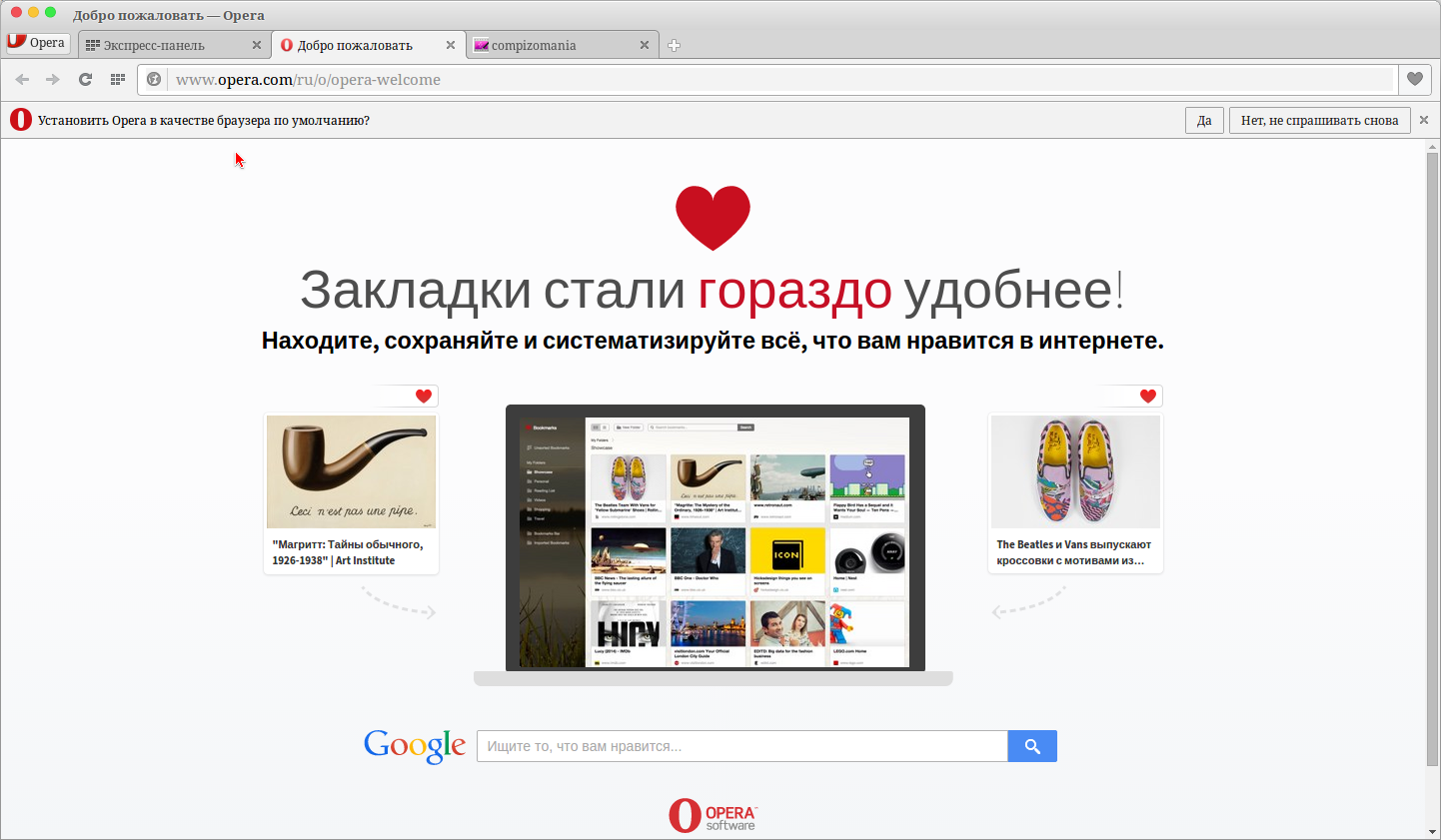
Task: Click the scrollbar up arrow
Action: [x=1433, y=147]
